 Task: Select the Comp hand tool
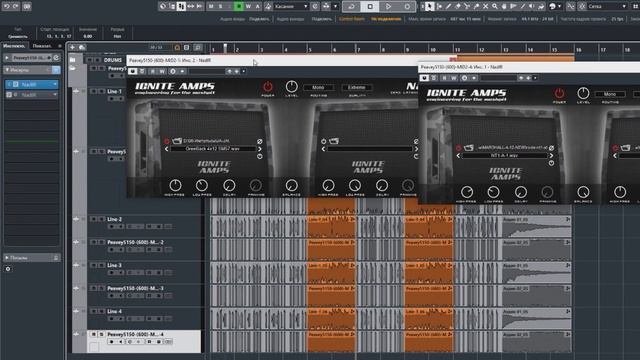[x=504, y=6]
